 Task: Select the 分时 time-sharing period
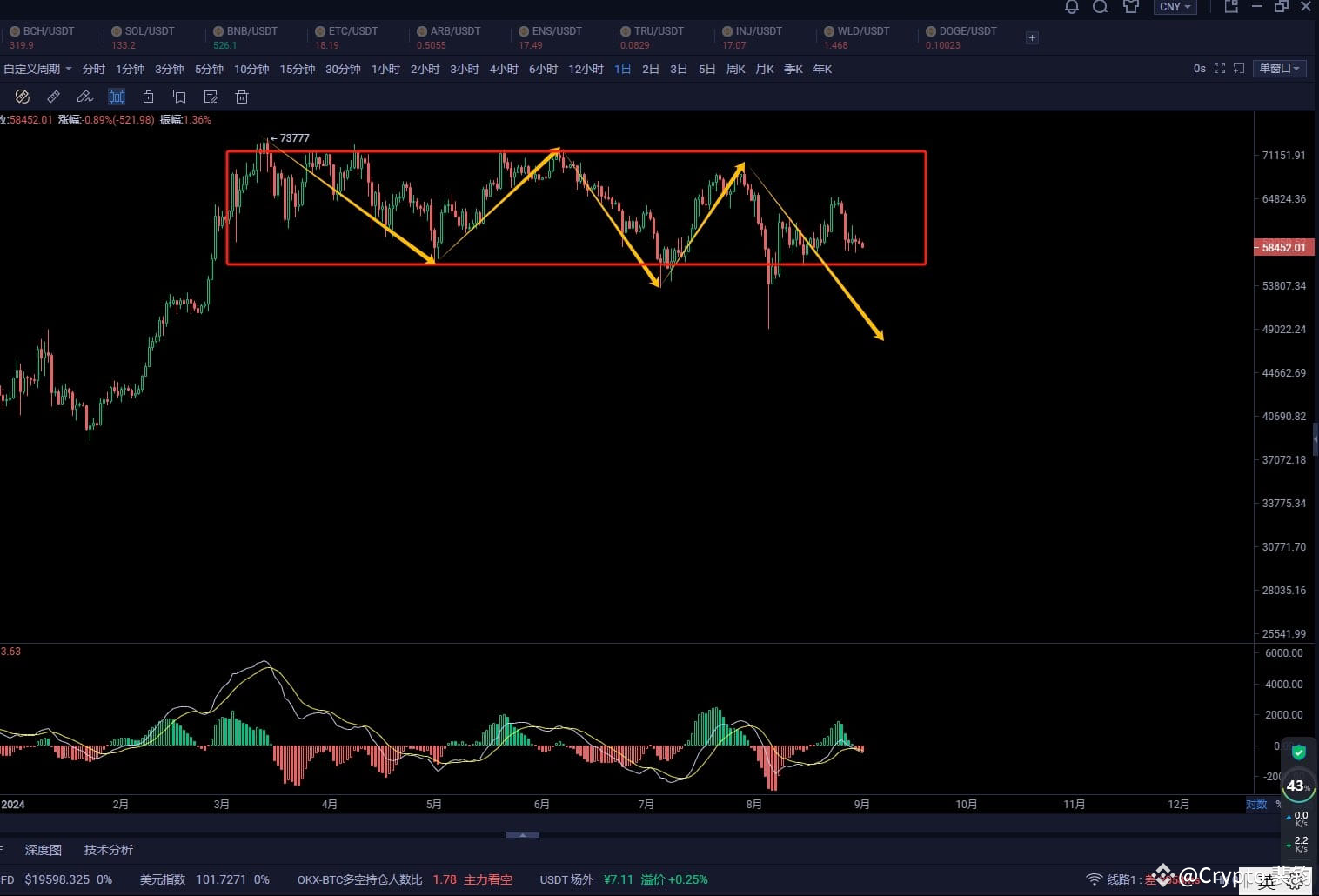click(93, 69)
